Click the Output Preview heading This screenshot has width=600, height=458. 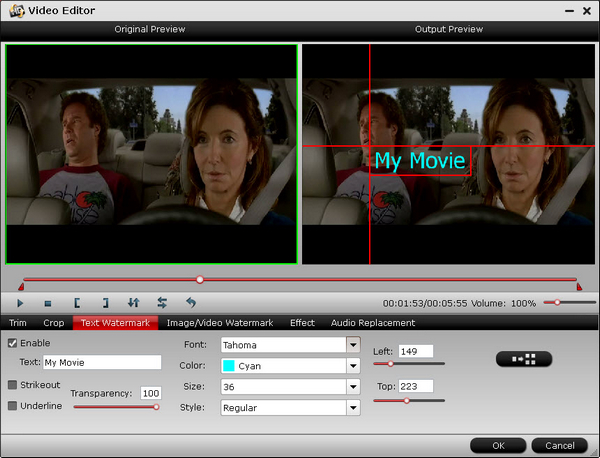449,29
